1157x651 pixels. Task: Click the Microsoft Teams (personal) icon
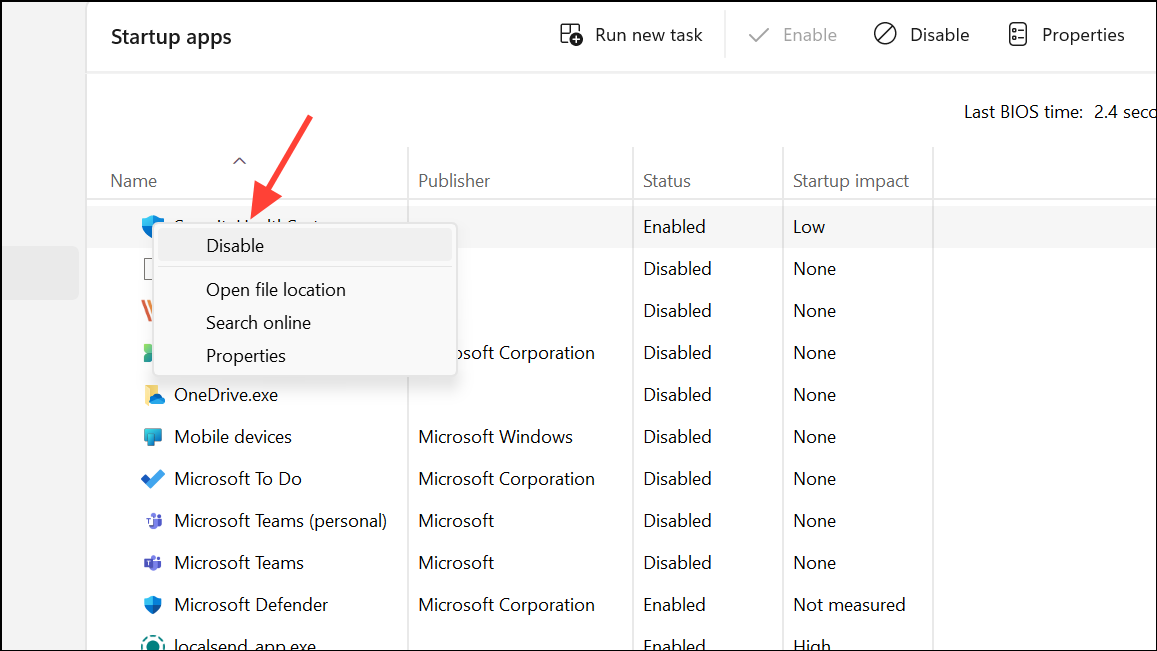point(153,521)
